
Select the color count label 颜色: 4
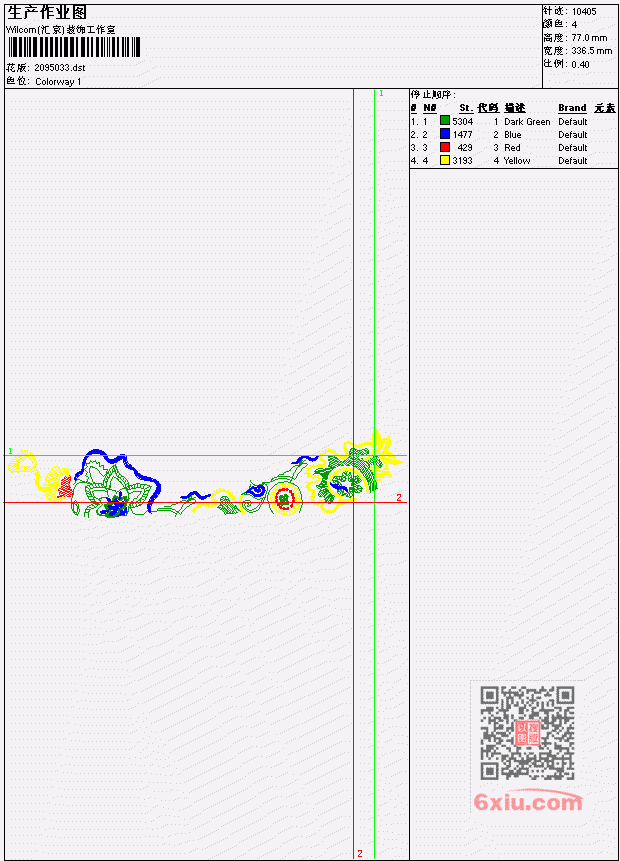pos(560,25)
